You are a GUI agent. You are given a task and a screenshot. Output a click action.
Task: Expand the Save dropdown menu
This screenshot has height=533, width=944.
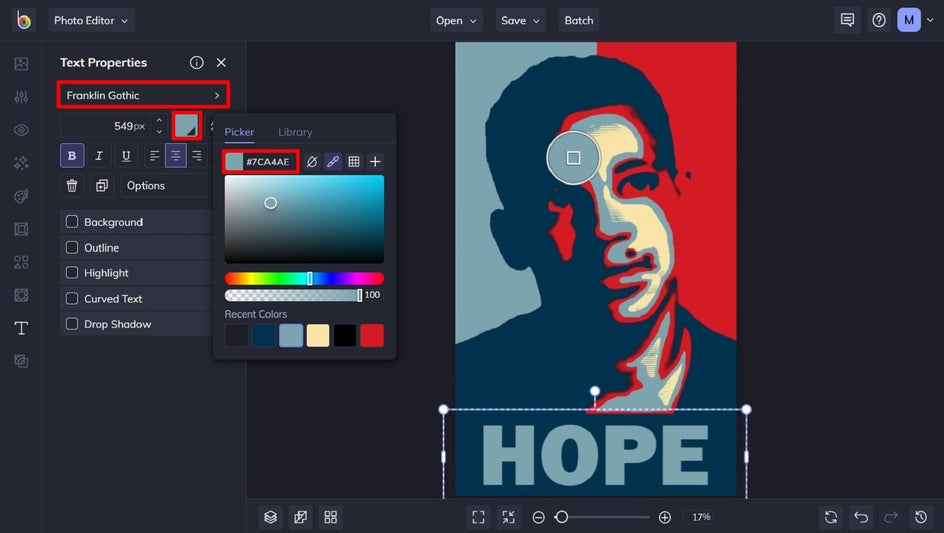[x=521, y=20]
